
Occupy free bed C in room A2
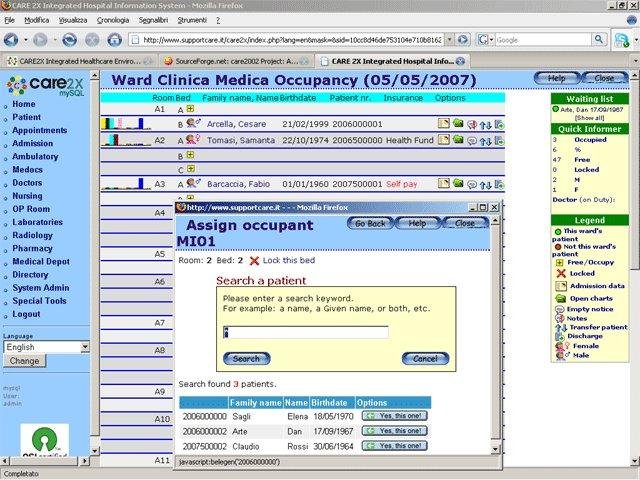pos(190,169)
